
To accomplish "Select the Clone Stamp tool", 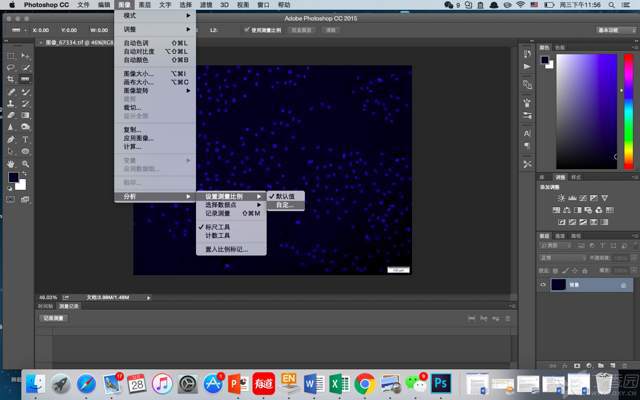I will [x=11, y=104].
